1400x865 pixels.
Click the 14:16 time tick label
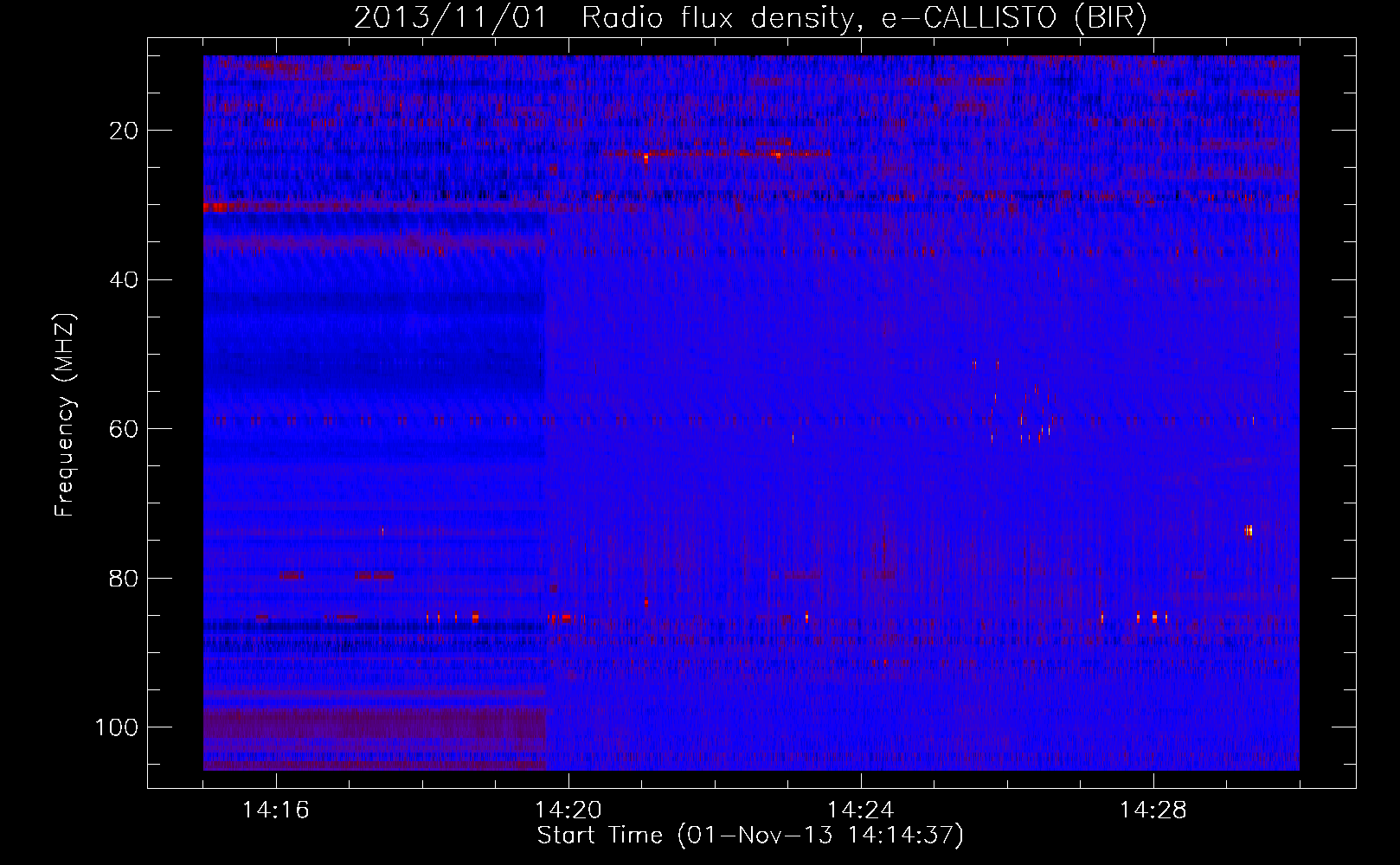276,811
